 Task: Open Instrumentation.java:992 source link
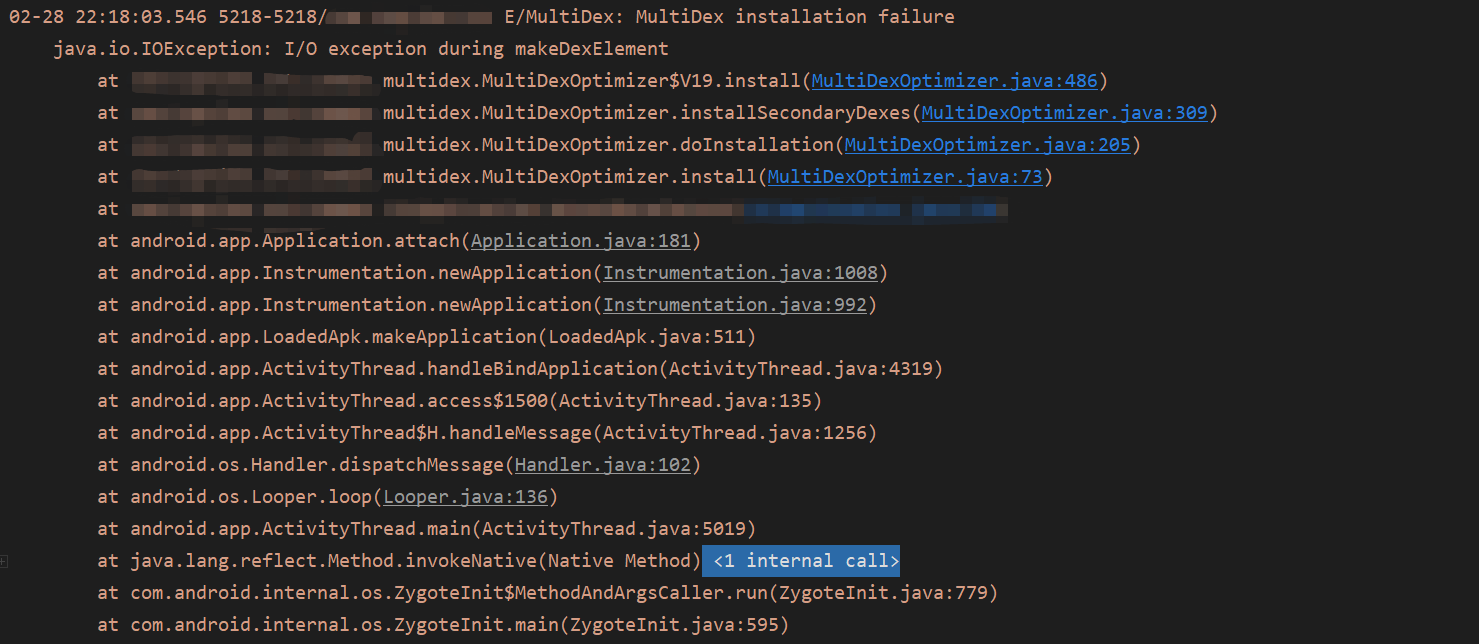pyautogui.click(x=734, y=305)
